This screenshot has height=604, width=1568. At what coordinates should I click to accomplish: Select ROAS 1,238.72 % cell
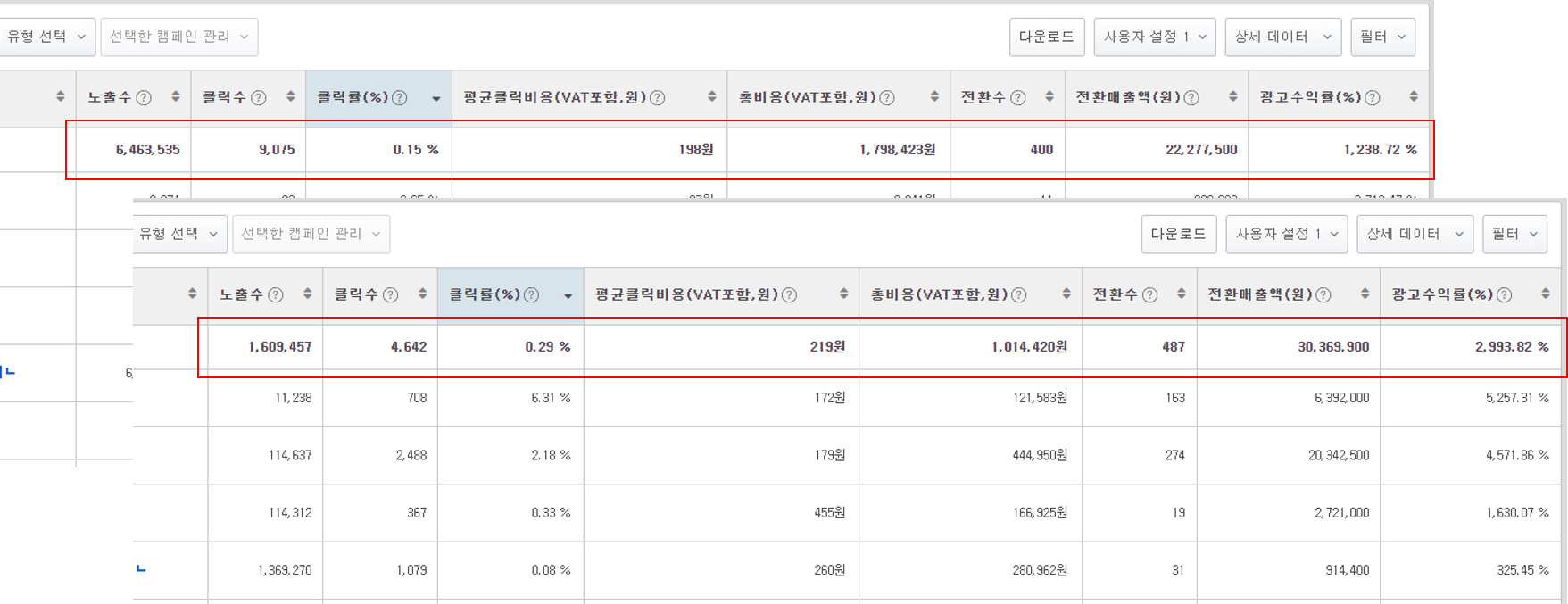click(1339, 150)
